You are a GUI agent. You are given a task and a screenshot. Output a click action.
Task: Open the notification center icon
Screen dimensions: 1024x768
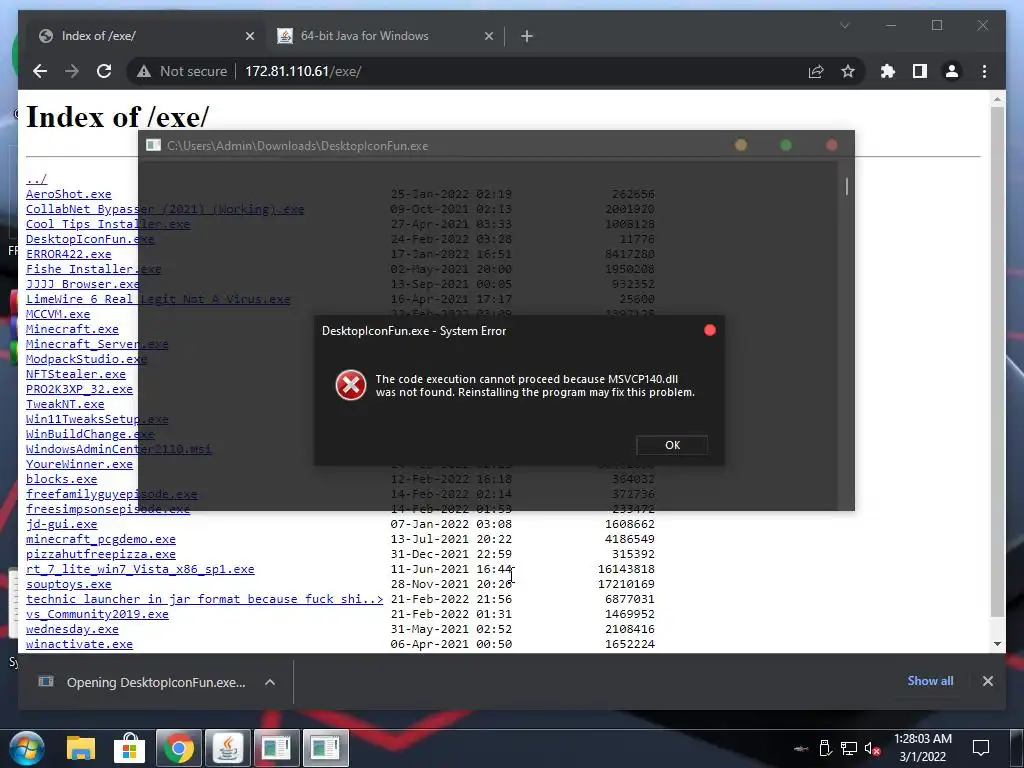click(980, 748)
